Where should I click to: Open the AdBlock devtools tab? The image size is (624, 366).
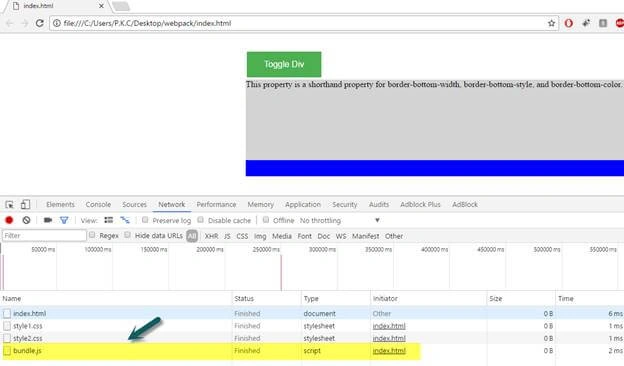[x=465, y=204]
